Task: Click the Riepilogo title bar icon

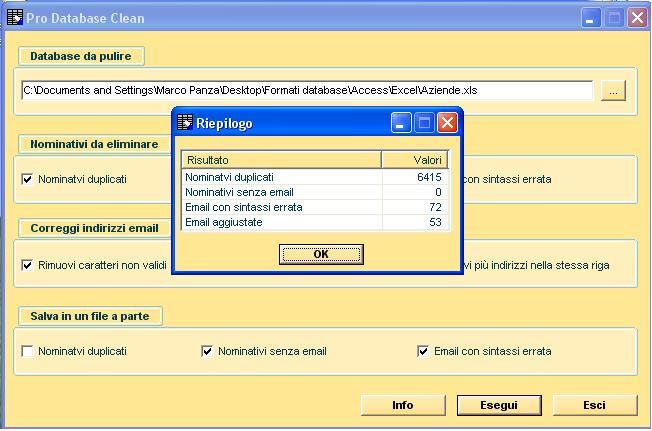Action: point(185,123)
